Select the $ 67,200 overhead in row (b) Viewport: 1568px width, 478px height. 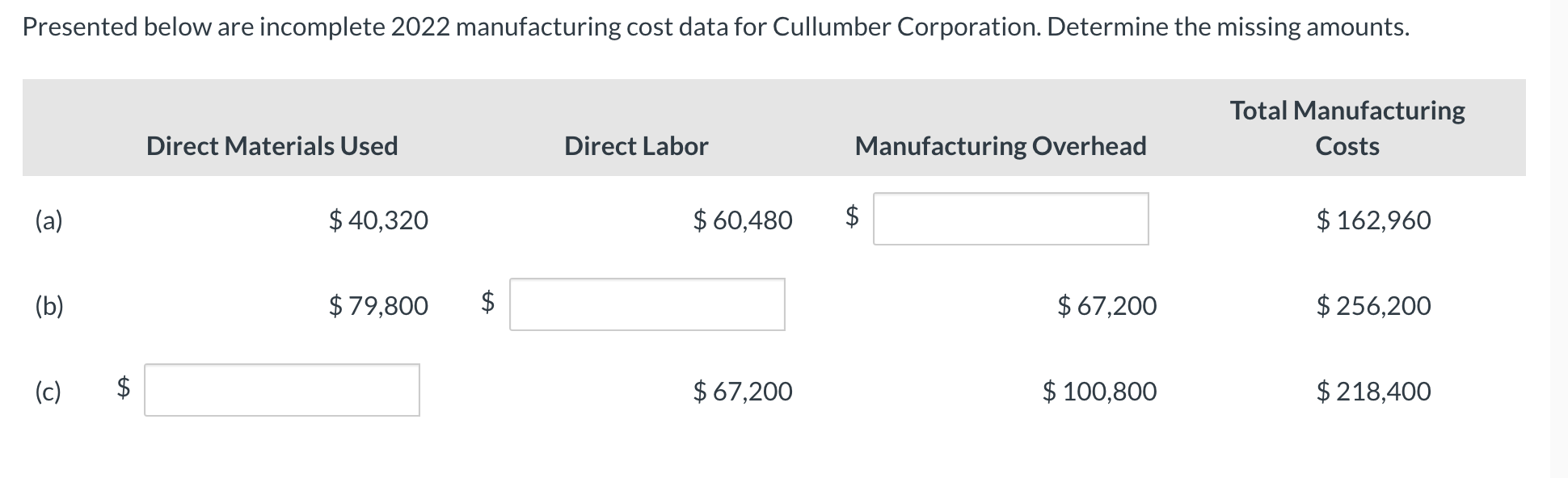click(1106, 305)
